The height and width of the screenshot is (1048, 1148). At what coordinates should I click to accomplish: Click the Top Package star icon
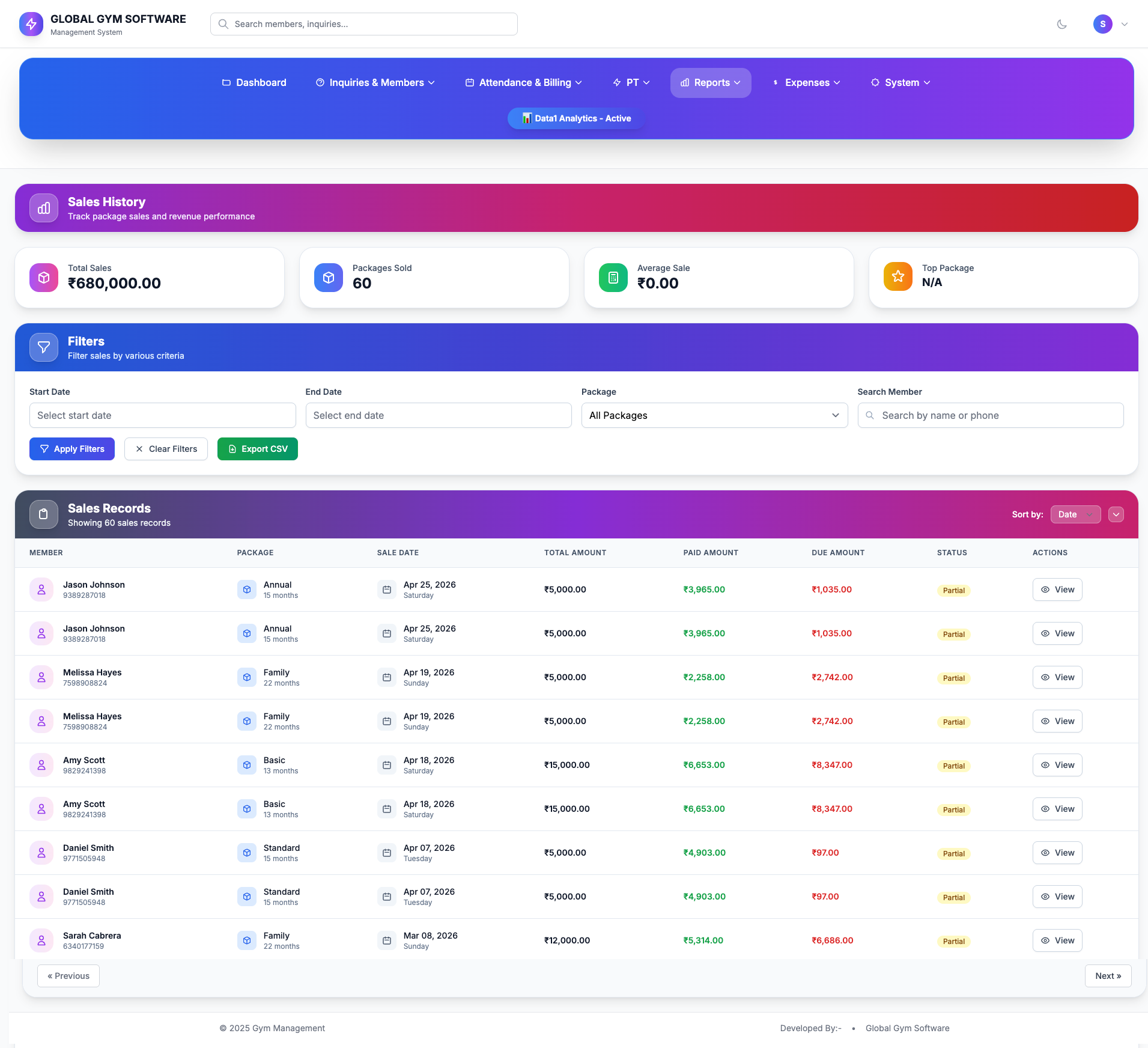click(897, 276)
